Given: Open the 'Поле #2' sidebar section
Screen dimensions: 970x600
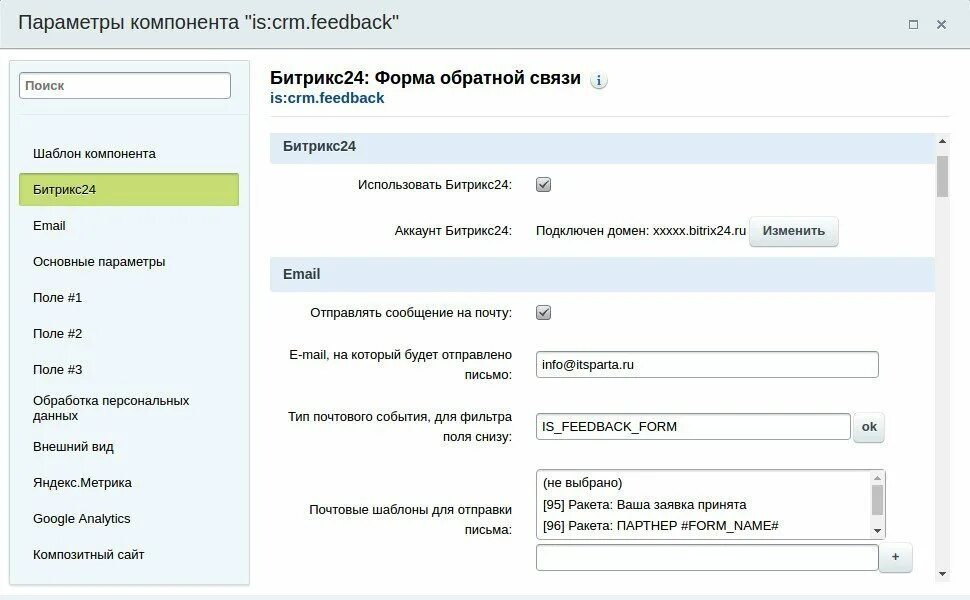Looking at the screenshot, I should click(x=57, y=333).
